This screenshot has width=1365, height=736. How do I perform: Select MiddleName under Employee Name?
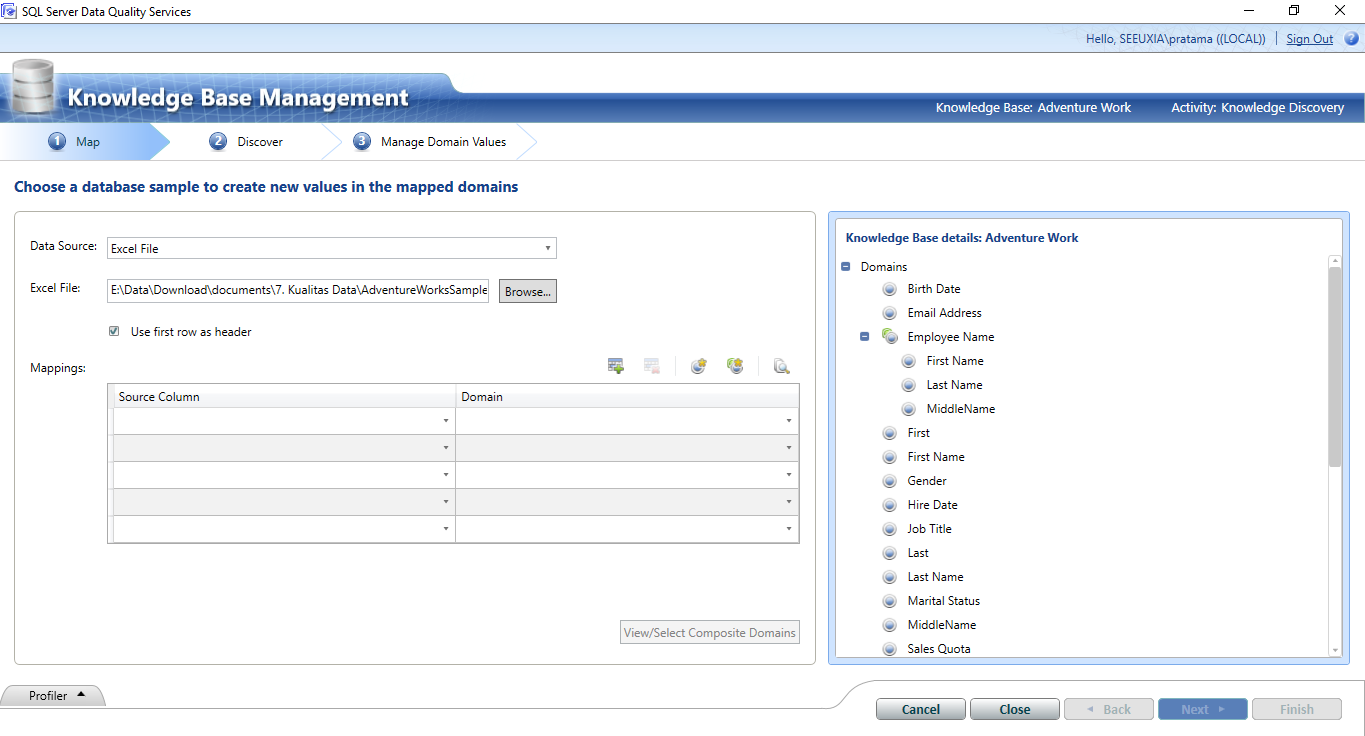click(961, 409)
